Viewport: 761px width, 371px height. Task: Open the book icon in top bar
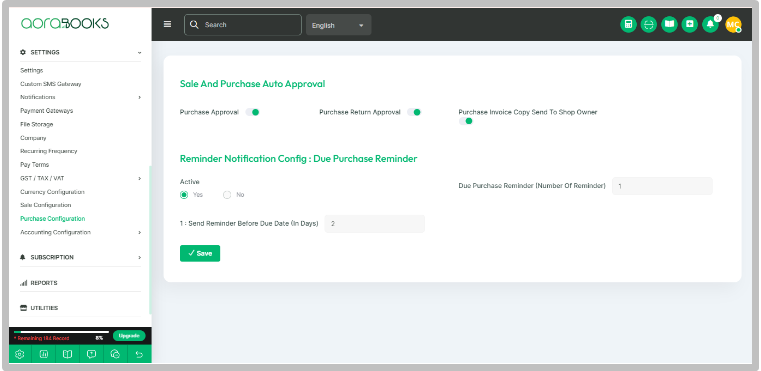click(x=669, y=25)
